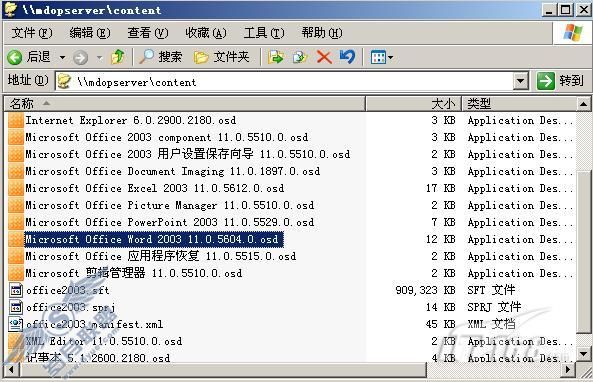Go up one folder level icon

(117, 57)
